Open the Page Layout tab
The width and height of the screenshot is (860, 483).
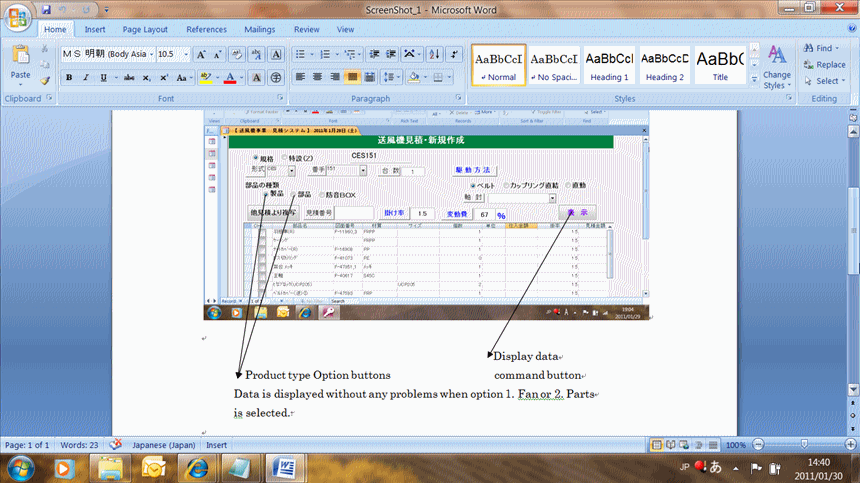tap(145, 30)
